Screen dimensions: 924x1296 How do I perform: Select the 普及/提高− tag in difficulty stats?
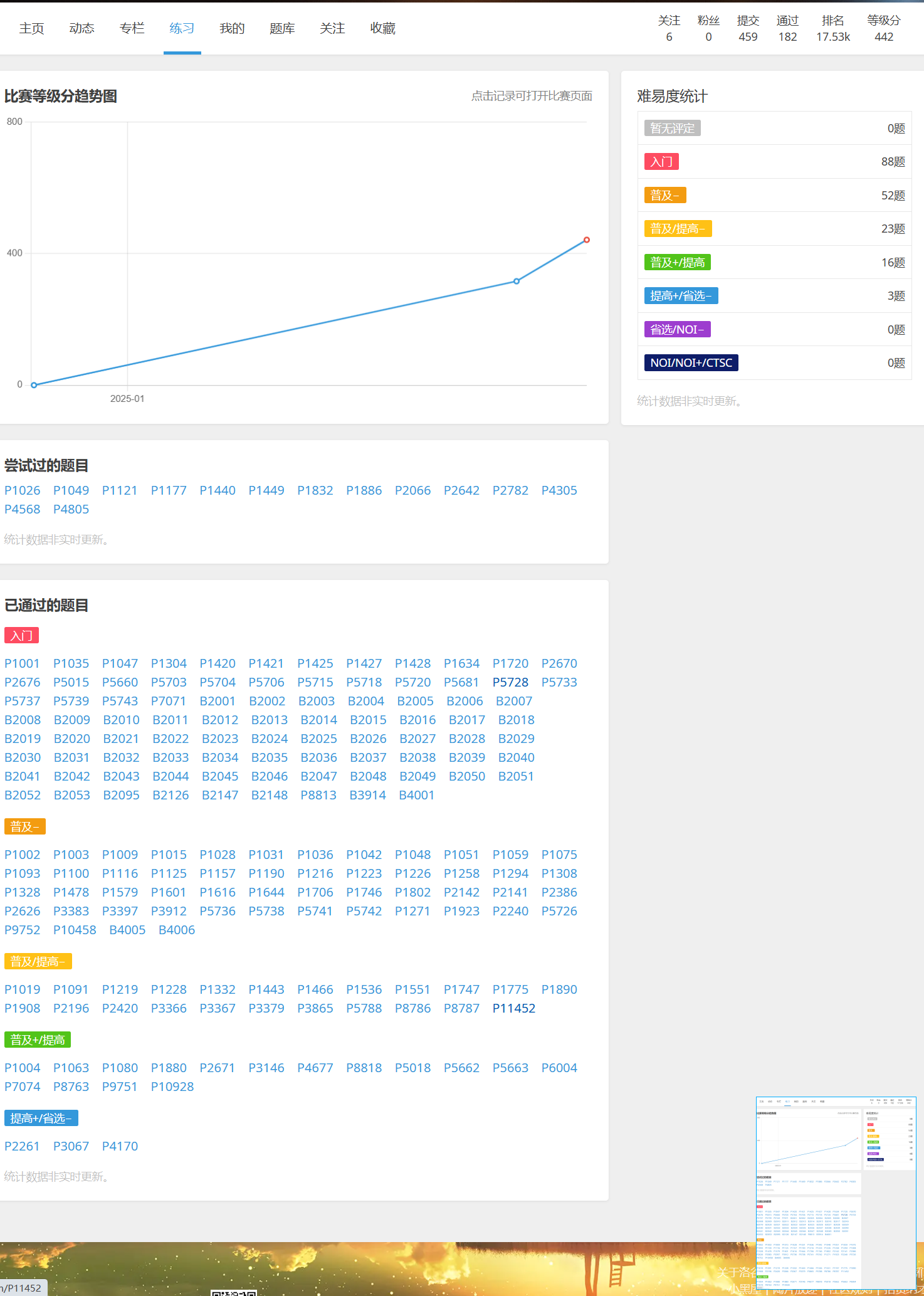(x=678, y=229)
